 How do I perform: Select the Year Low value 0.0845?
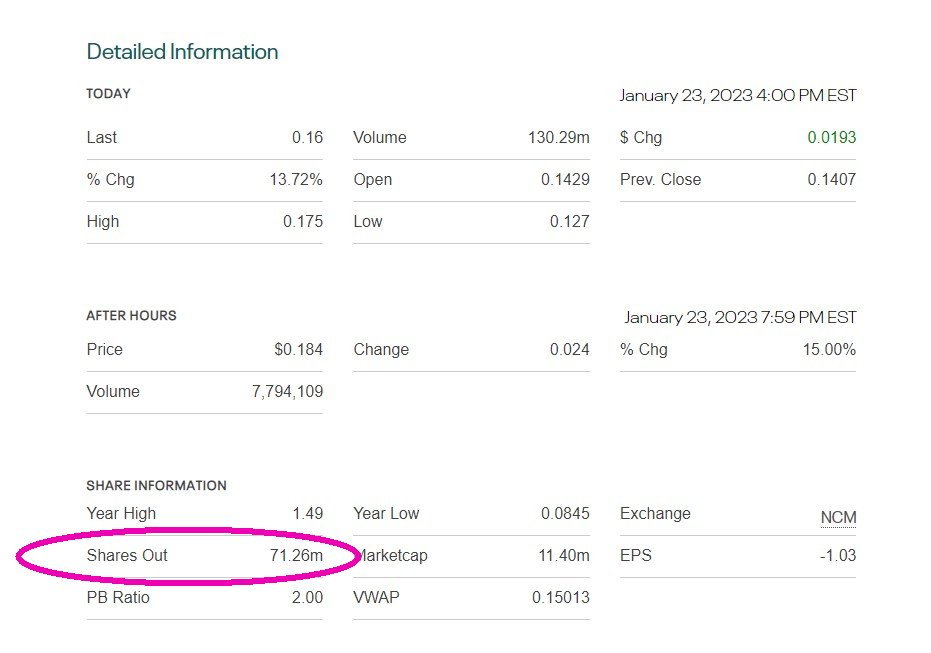click(565, 513)
